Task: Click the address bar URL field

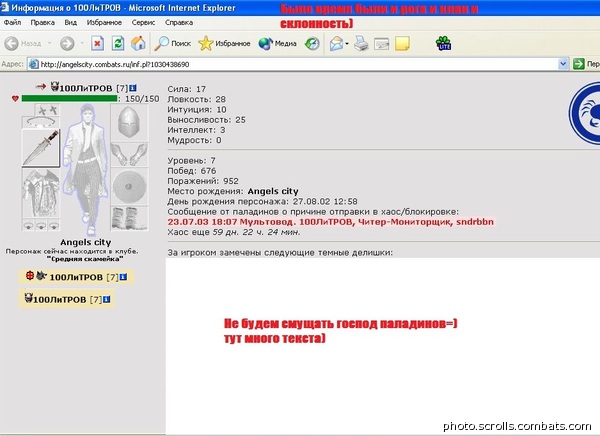Action: pyautogui.click(x=293, y=64)
